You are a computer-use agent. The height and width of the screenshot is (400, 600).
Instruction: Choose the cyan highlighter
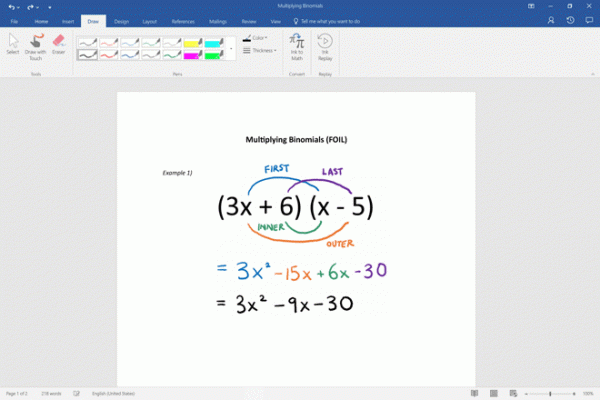click(x=214, y=42)
